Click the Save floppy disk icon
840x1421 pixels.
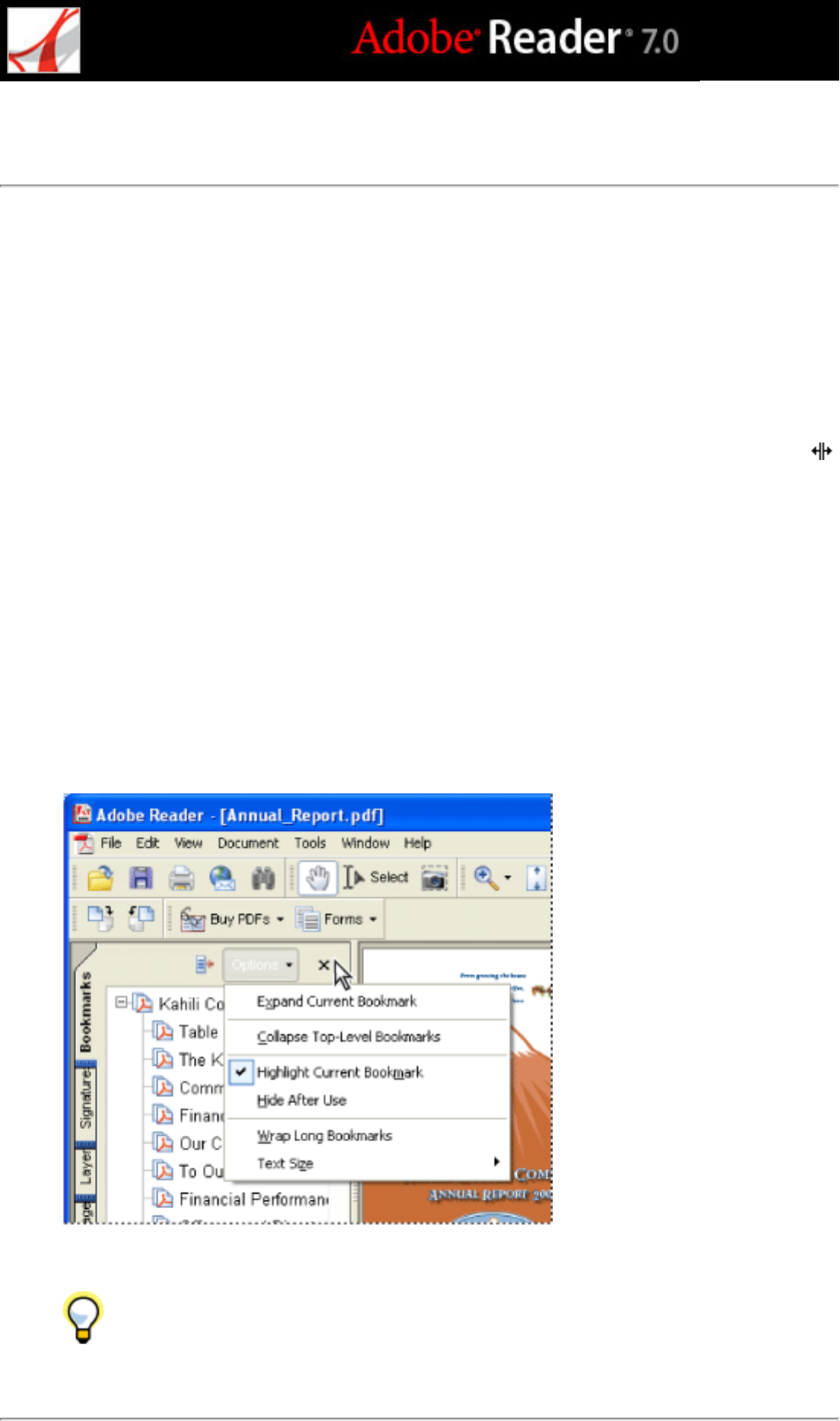141,878
